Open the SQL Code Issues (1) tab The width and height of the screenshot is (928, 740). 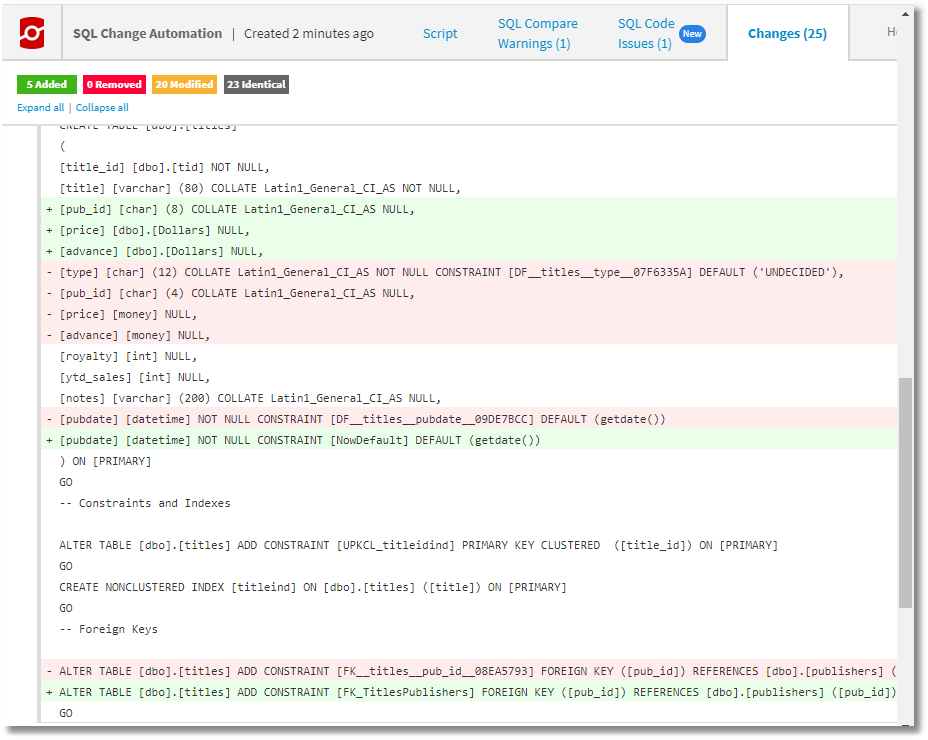646,34
